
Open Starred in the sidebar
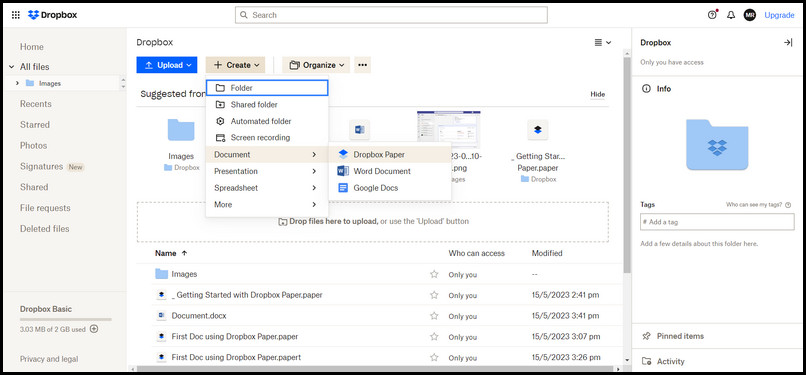pyautogui.click(x=35, y=125)
